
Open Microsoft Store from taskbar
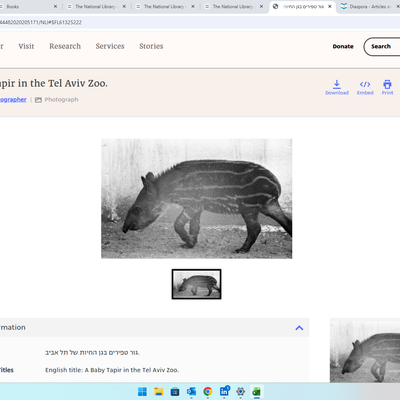click(175, 392)
